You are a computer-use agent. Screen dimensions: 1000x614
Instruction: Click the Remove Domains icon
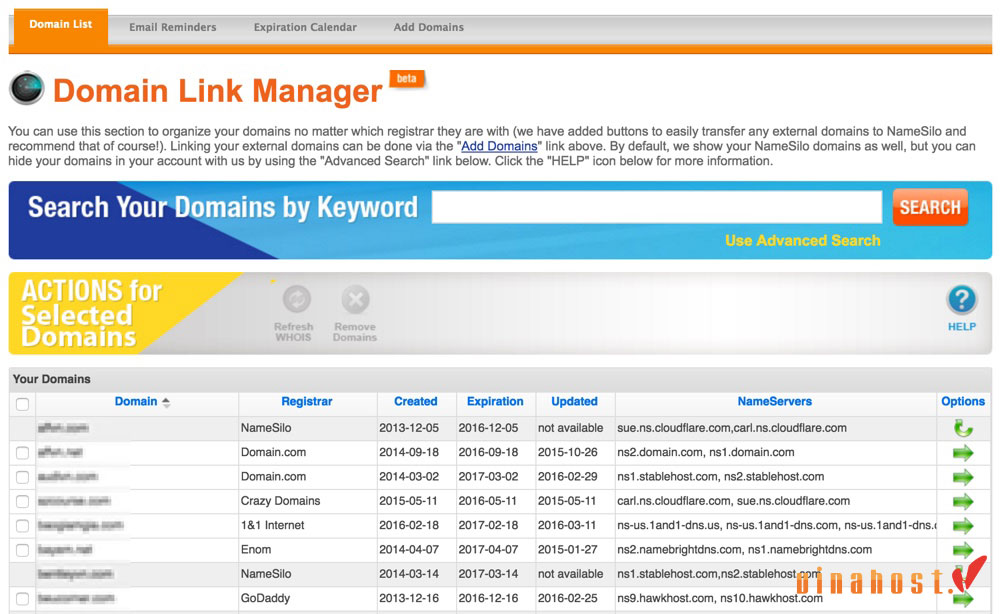pos(355,299)
